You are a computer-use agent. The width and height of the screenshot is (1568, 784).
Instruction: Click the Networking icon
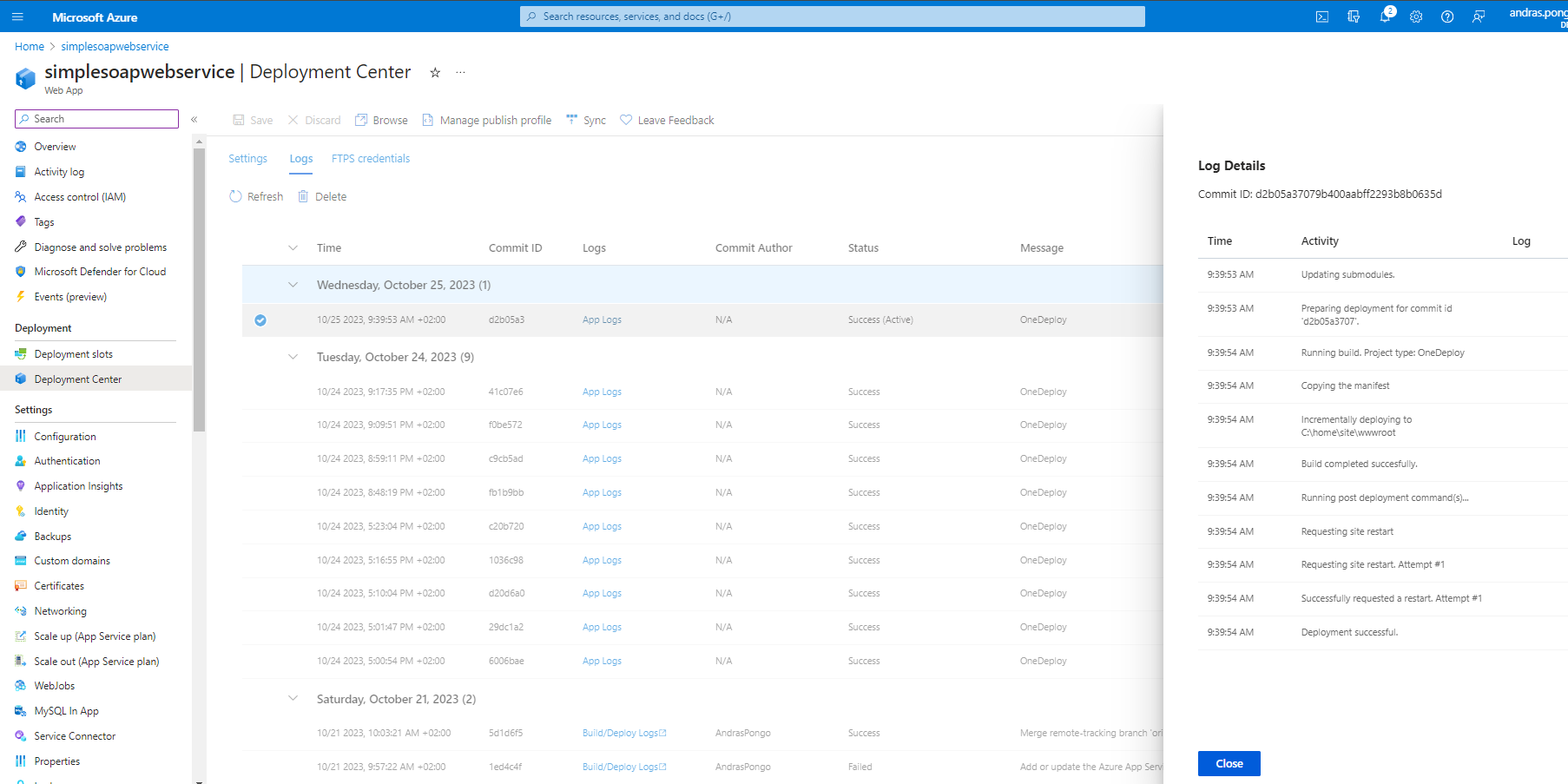[x=21, y=611]
